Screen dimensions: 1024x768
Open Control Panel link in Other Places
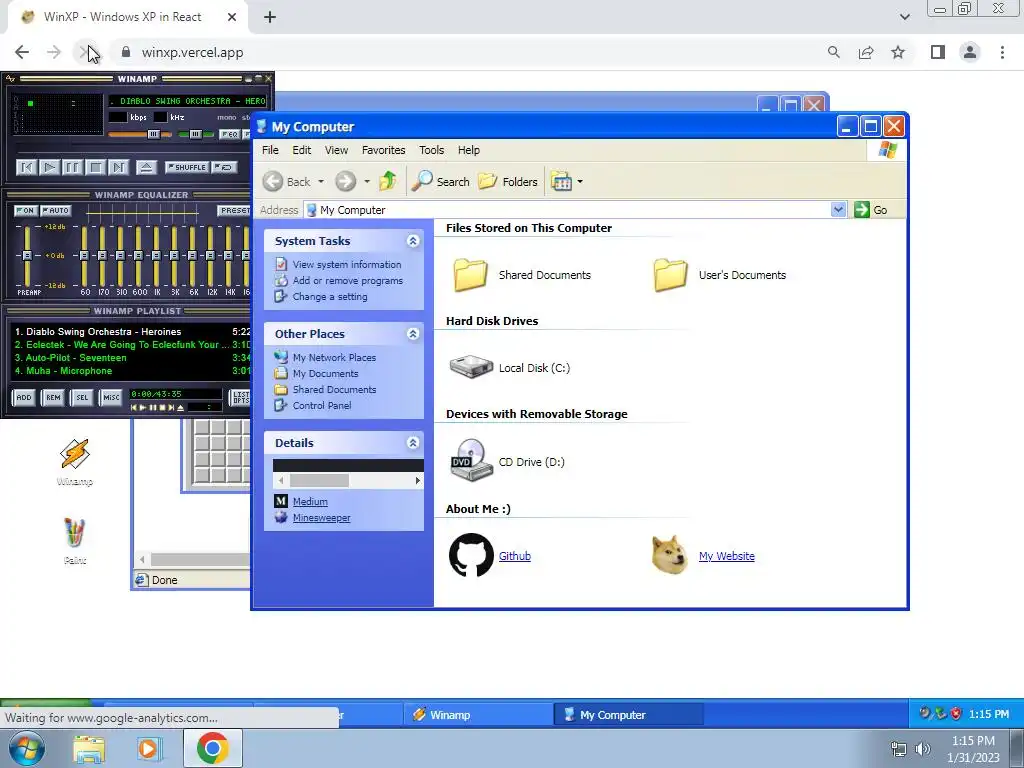pyautogui.click(x=322, y=406)
